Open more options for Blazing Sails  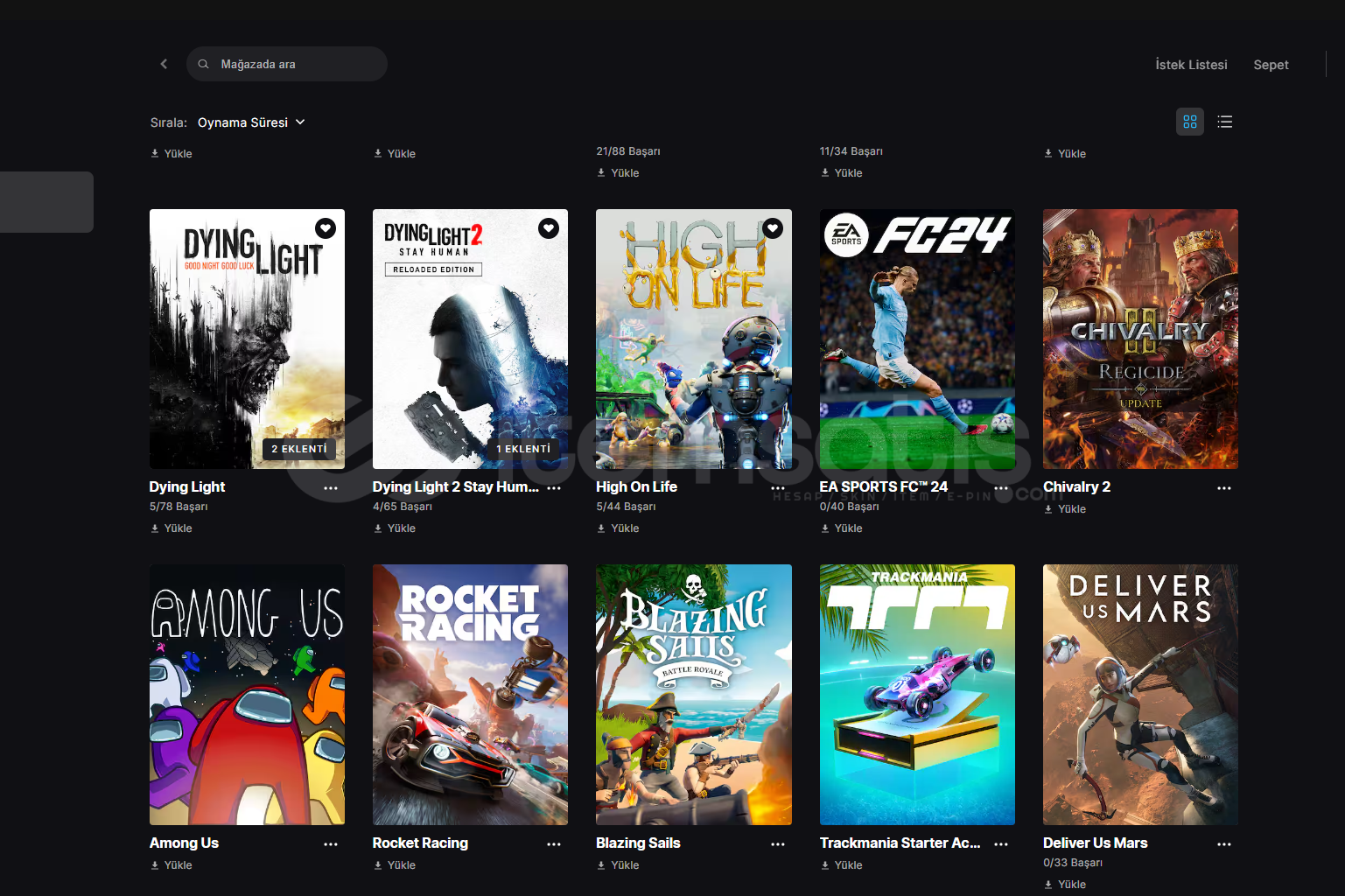[x=778, y=844]
